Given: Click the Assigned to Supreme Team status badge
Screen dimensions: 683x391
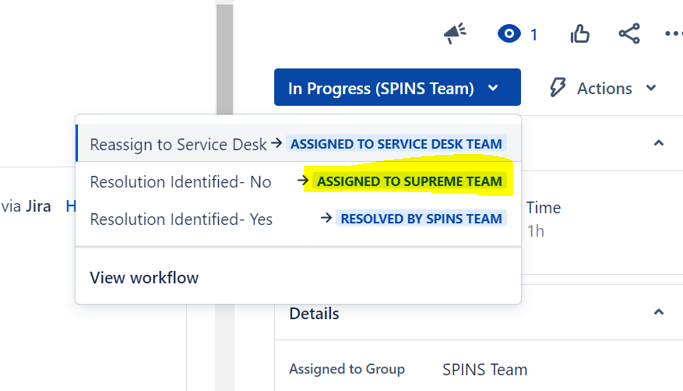Looking at the screenshot, I should point(409,181).
